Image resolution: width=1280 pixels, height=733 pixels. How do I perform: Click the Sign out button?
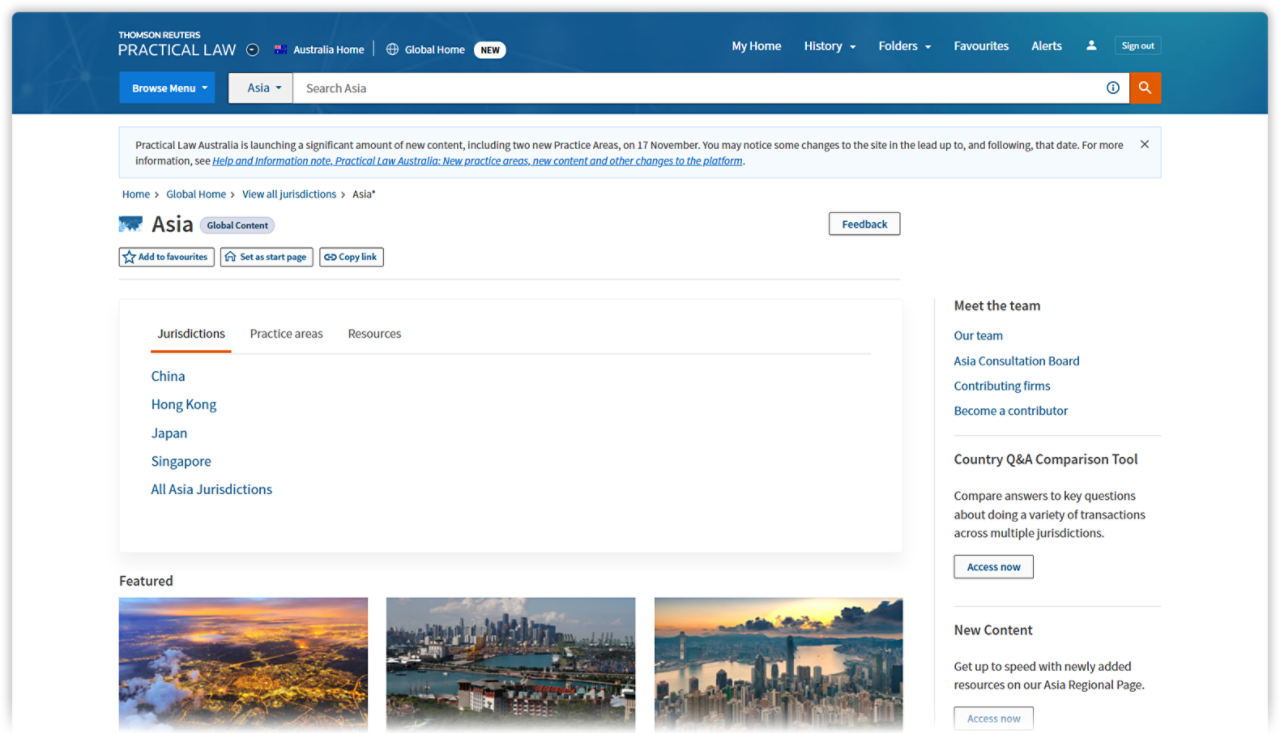point(1137,45)
